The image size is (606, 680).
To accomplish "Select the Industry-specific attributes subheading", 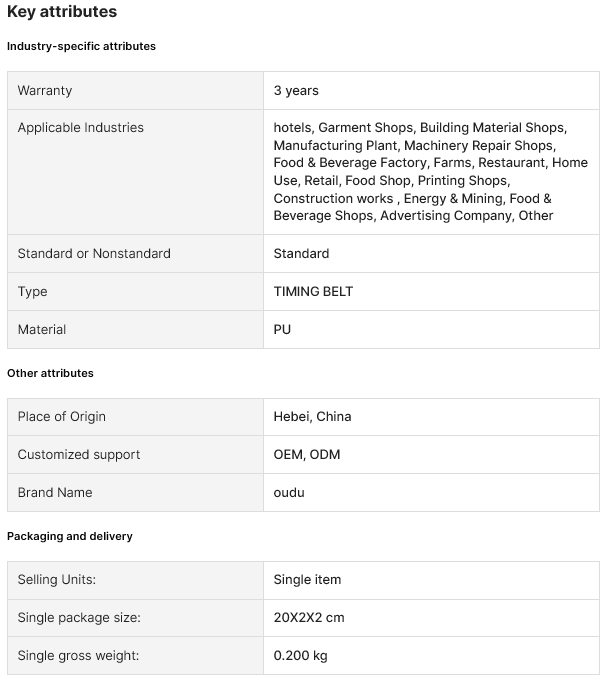I will click(81, 46).
